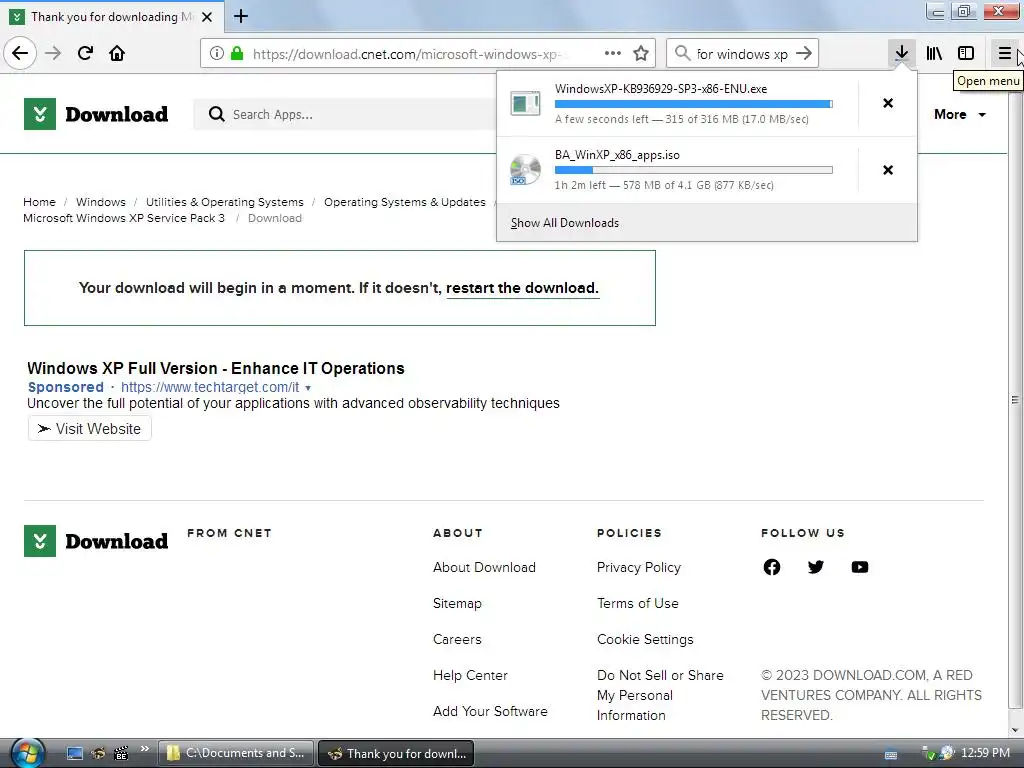Viewport: 1024px width, 768px height.
Task: Click WindowsXP-KB936929-SP3-x86-ENU.exe file name
Action: 661,89
